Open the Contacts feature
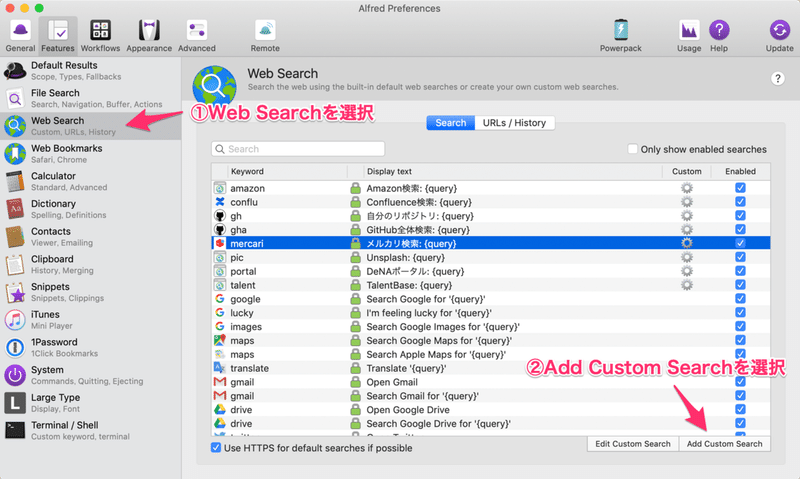Screen dimensions: 800x479 91,236
